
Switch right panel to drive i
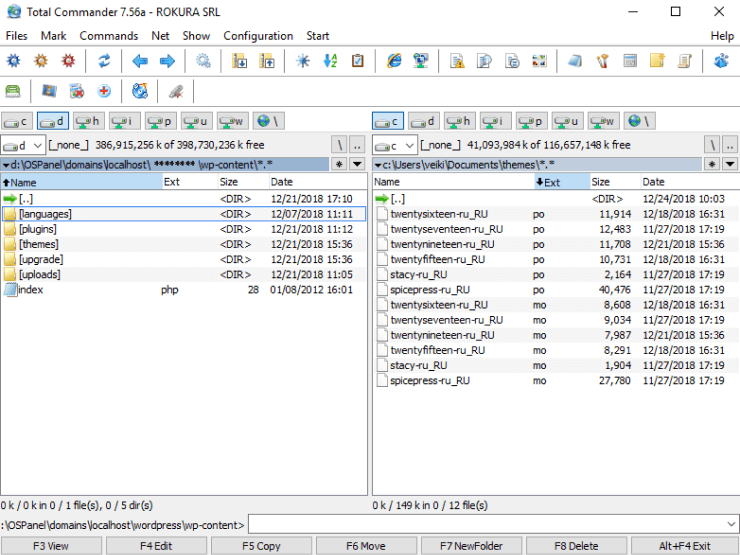point(496,121)
